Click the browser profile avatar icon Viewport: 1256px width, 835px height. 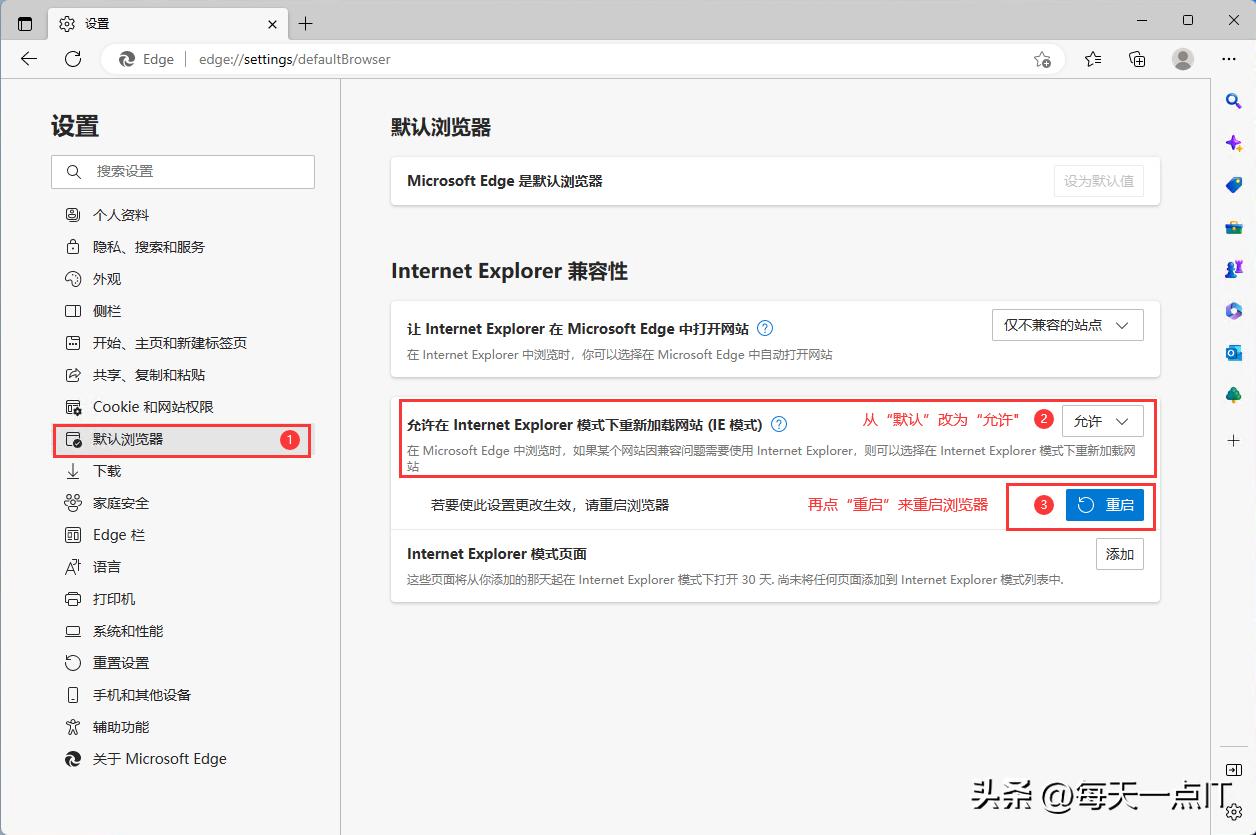coord(1183,59)
